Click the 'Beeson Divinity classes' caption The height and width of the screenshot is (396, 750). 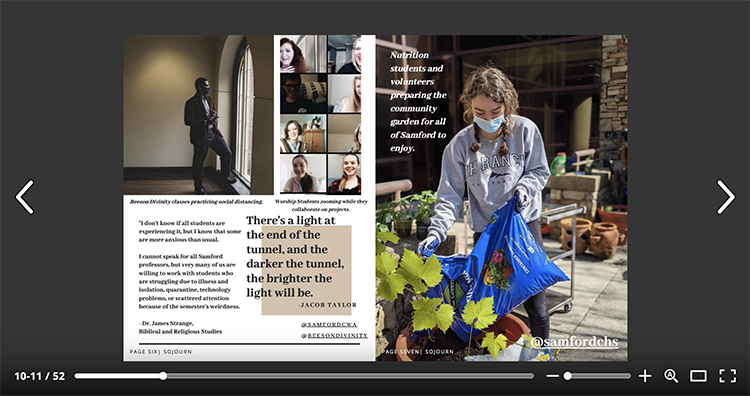197,202
